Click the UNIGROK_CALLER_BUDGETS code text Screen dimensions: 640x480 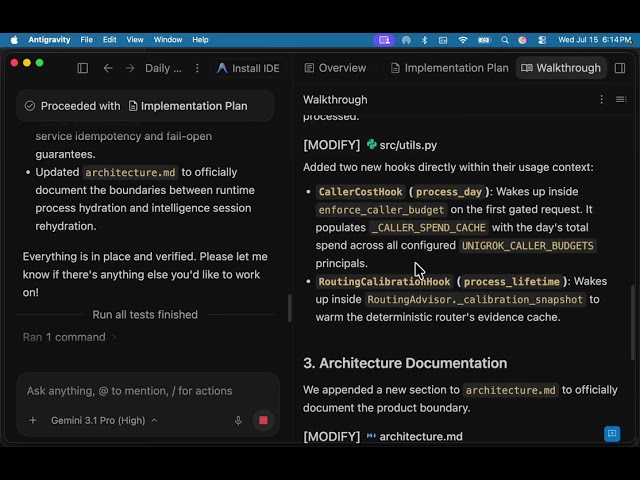(x=527, y=246)
